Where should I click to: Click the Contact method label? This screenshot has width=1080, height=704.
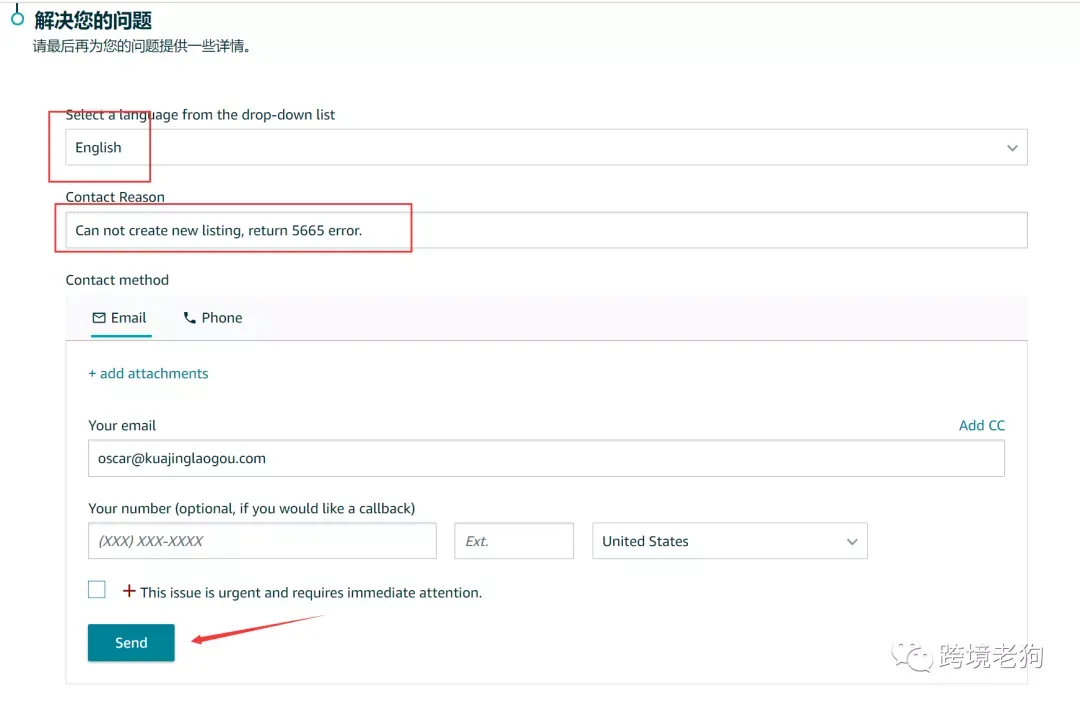117,280
